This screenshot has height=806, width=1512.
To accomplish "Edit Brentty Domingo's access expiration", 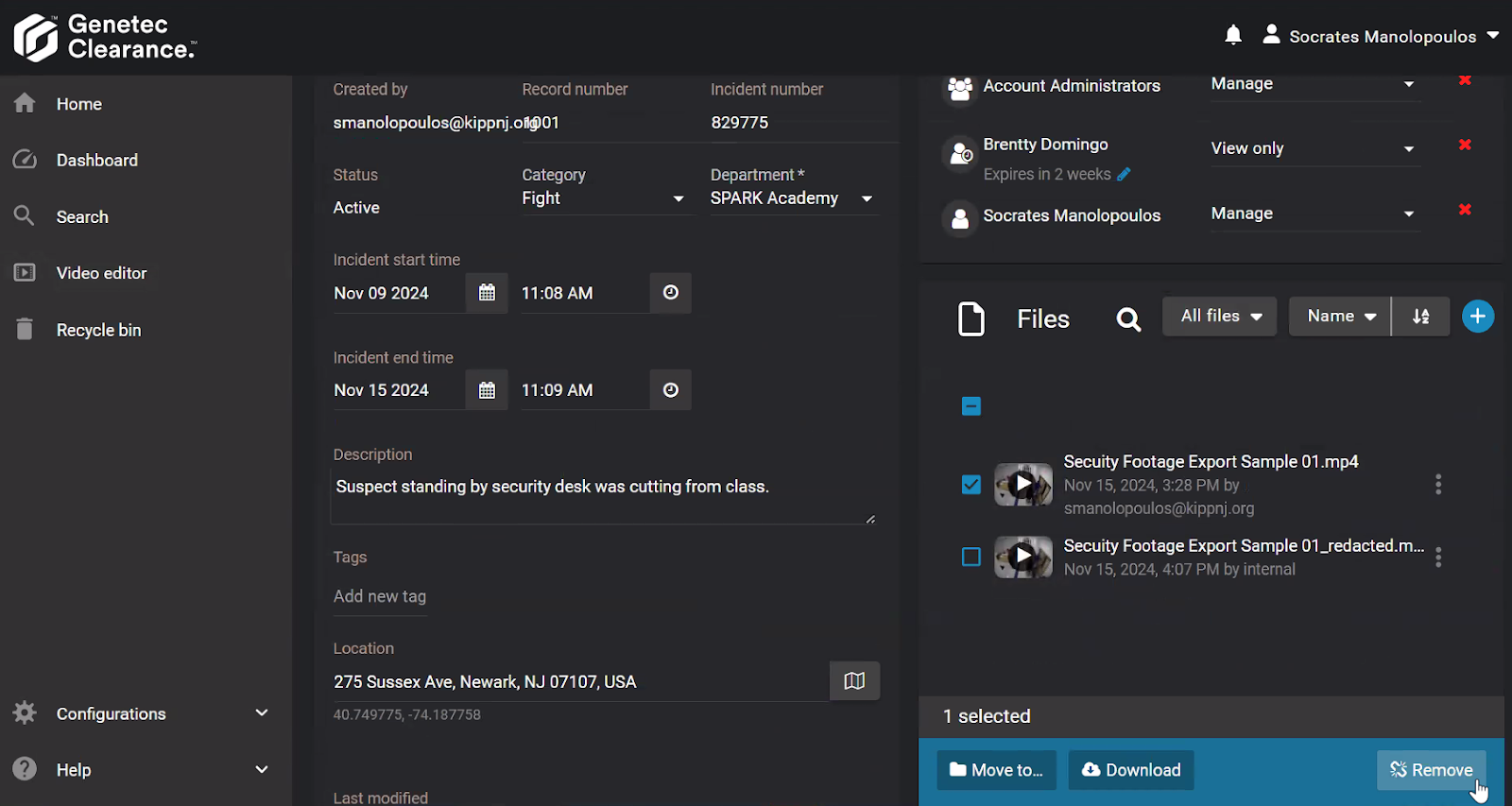I will pyautogui.click(x=1124, y=175).
